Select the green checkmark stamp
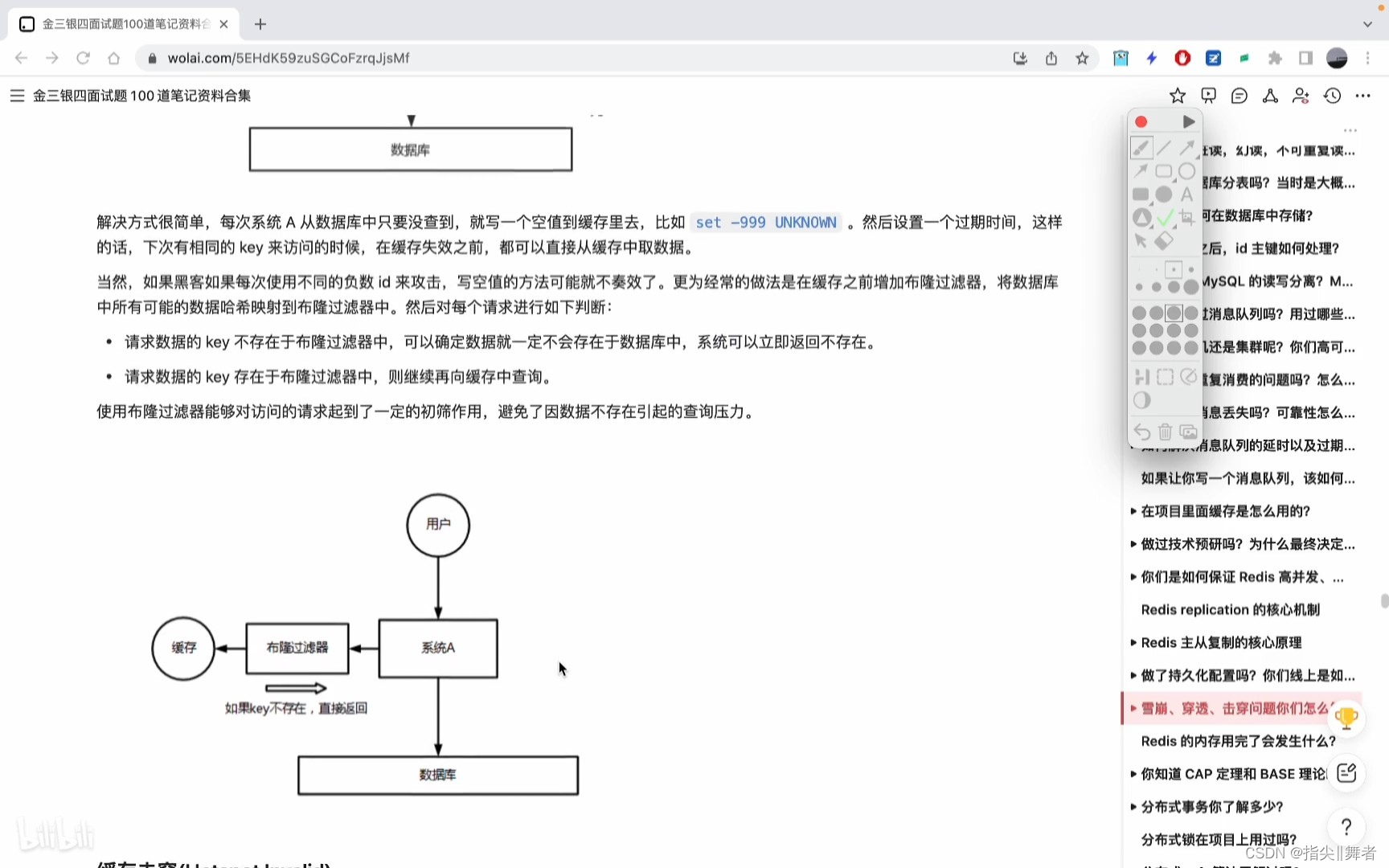 pyautogui.click(x=1165, y=218)
